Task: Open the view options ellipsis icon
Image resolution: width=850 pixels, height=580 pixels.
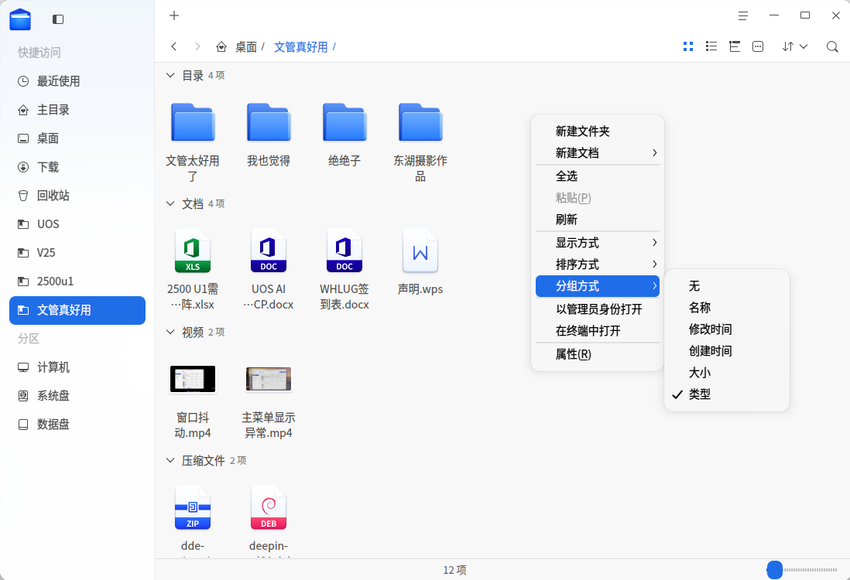Action: [757, 46]
